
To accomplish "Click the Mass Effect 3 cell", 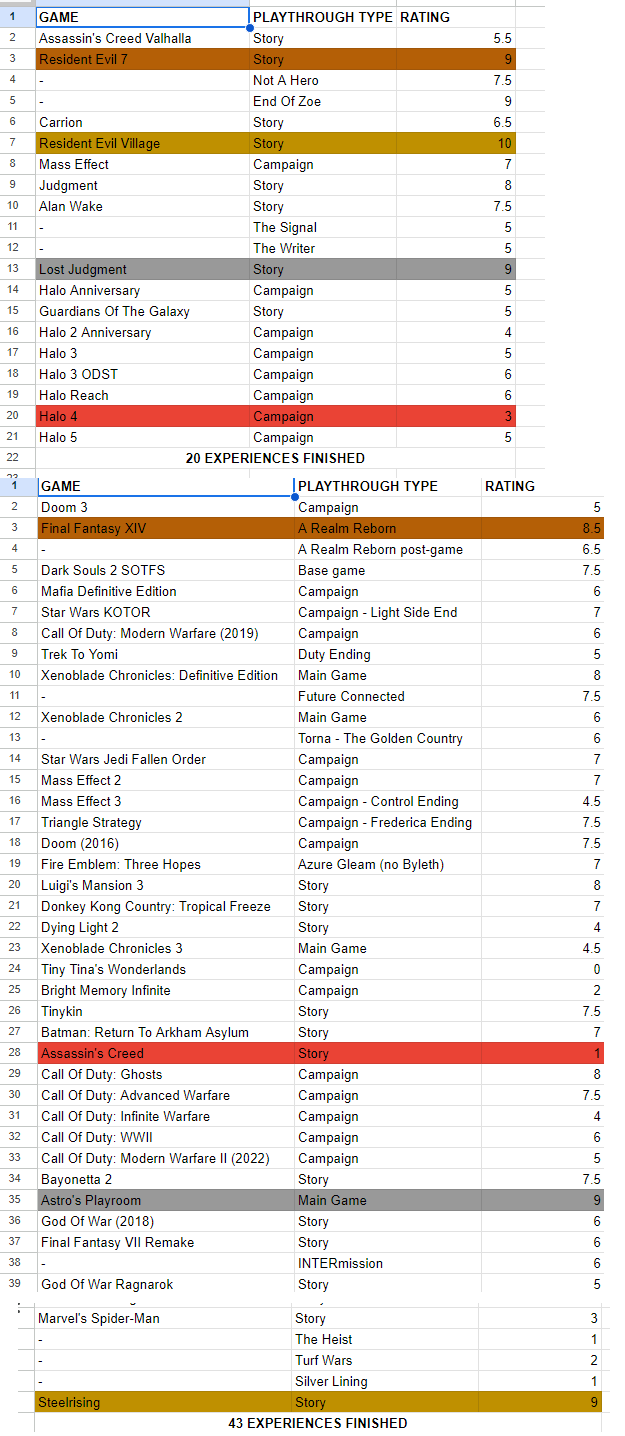I will point(165,801).
